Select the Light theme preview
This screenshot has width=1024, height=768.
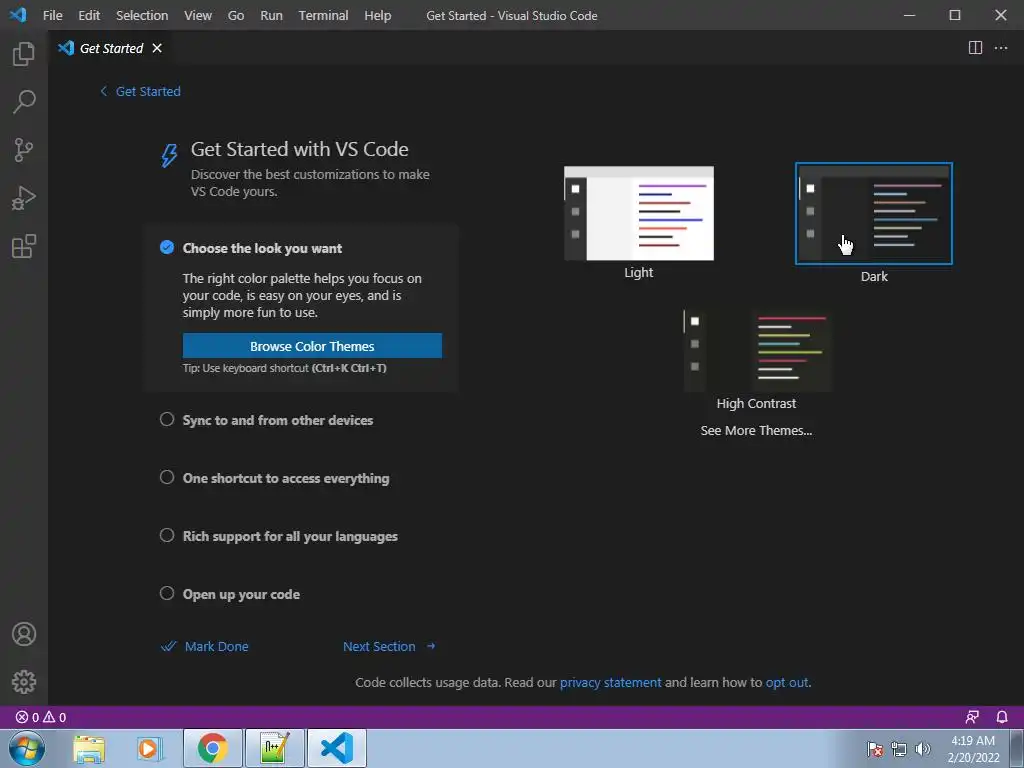639,214
